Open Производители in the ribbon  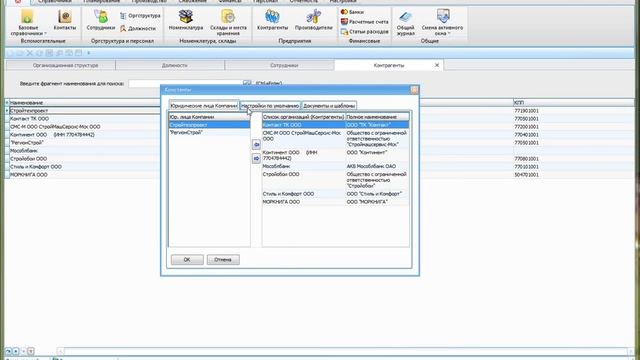coord(313,20)
